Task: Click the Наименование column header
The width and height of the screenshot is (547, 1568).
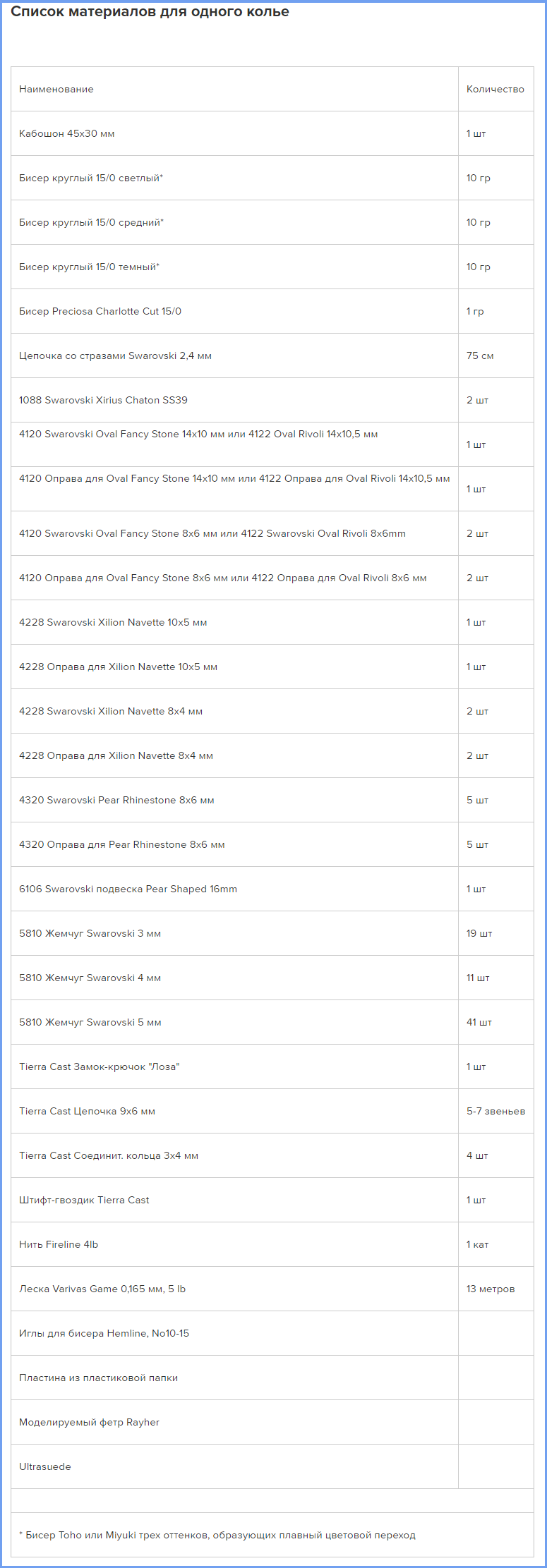Action: tap(56, 90)
